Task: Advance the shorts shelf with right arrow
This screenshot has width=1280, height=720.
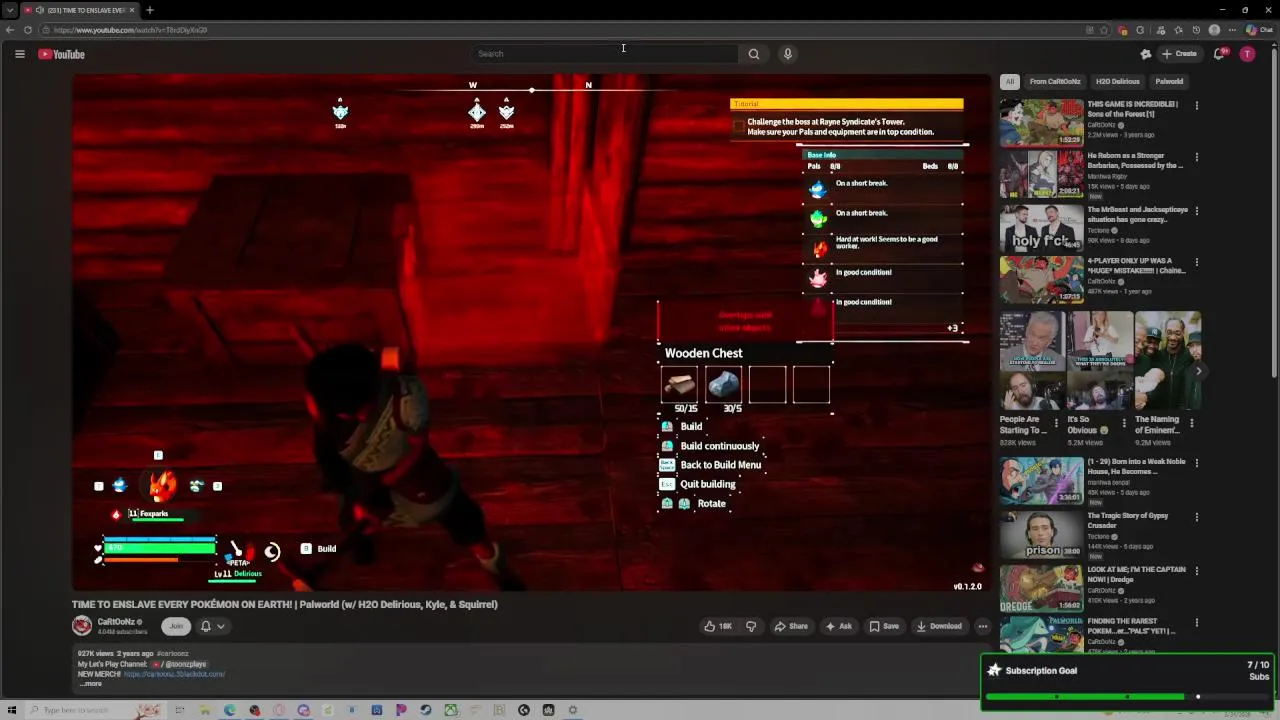Action: (1198, 371)
